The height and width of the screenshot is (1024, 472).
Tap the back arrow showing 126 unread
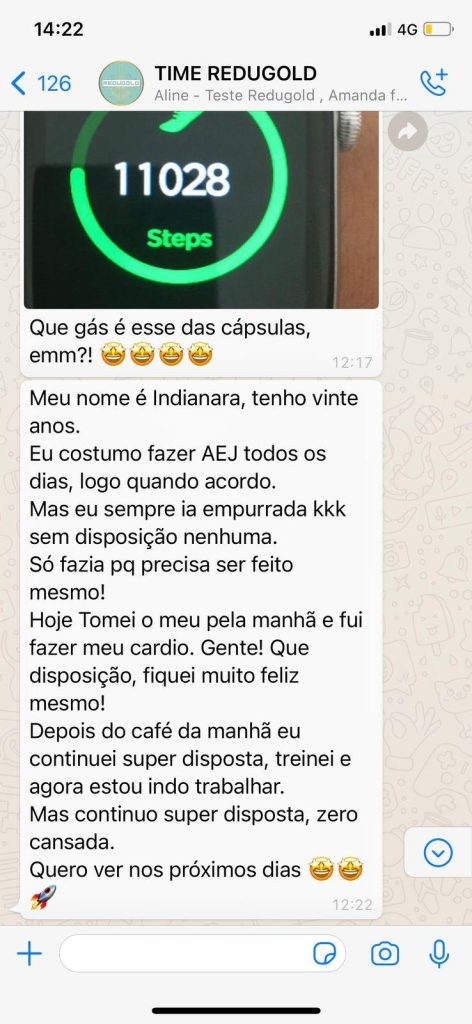pyautogui.click(x=41, y=84)
